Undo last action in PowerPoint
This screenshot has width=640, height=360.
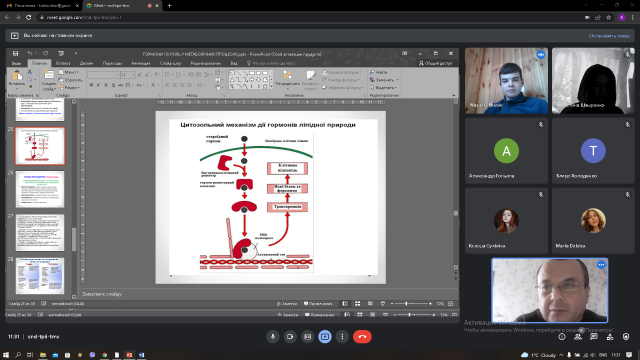[x=29, y=53]
